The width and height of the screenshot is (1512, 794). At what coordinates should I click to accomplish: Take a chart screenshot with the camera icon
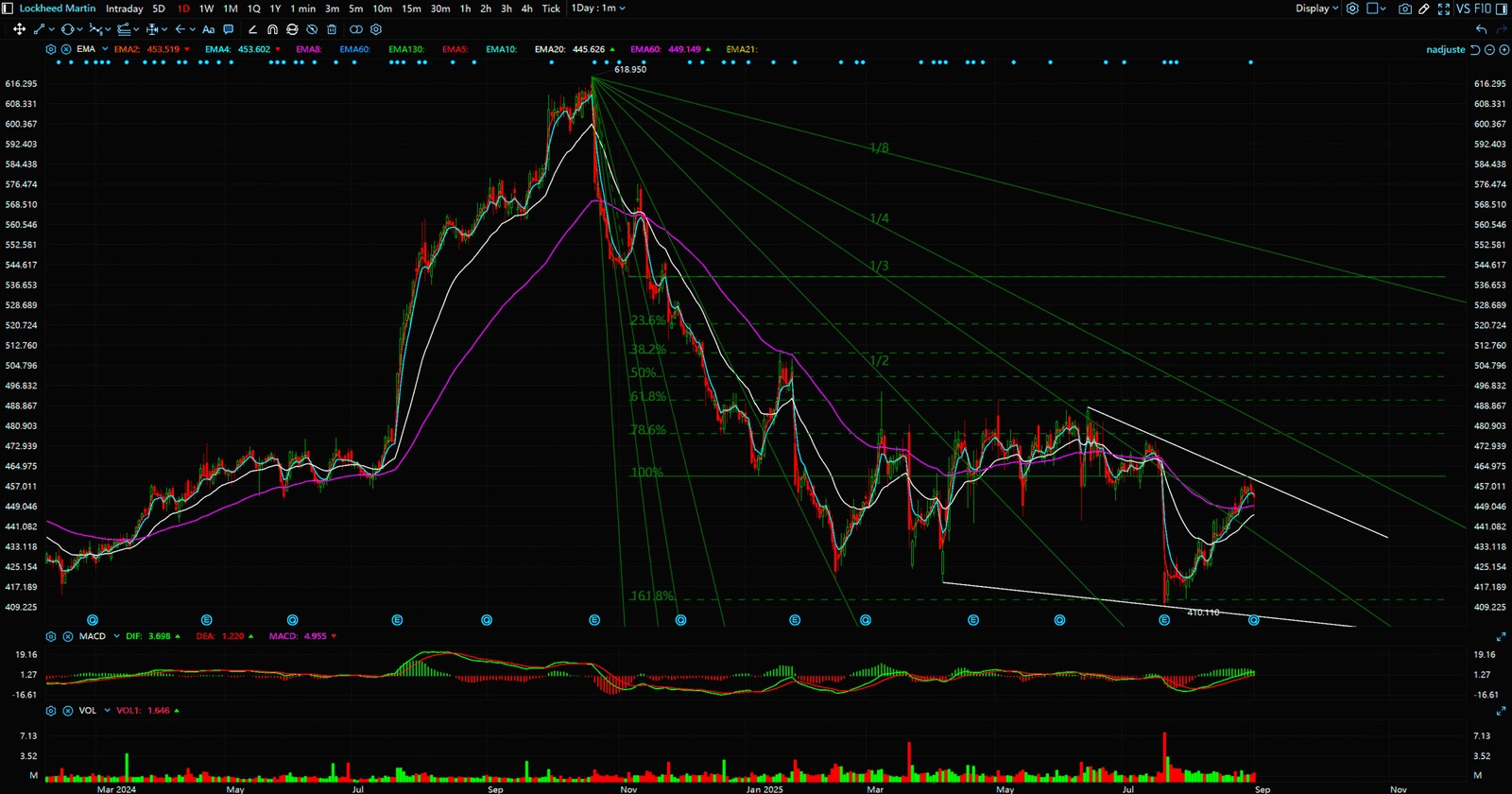pos(1404,9)
